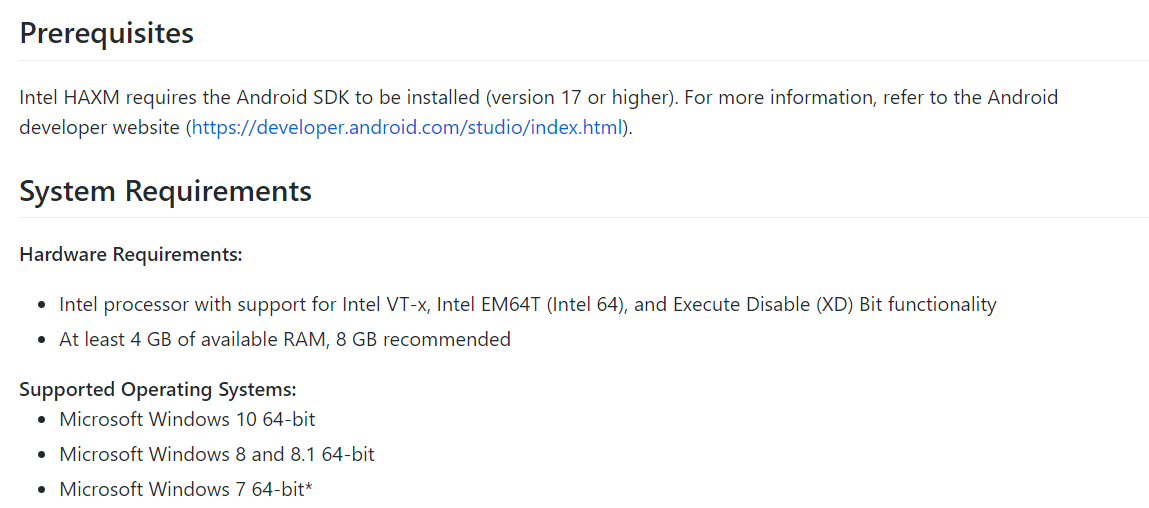
Task: Click the Windows 8 and 8.1 64-bit item
Action: point(217,454)
